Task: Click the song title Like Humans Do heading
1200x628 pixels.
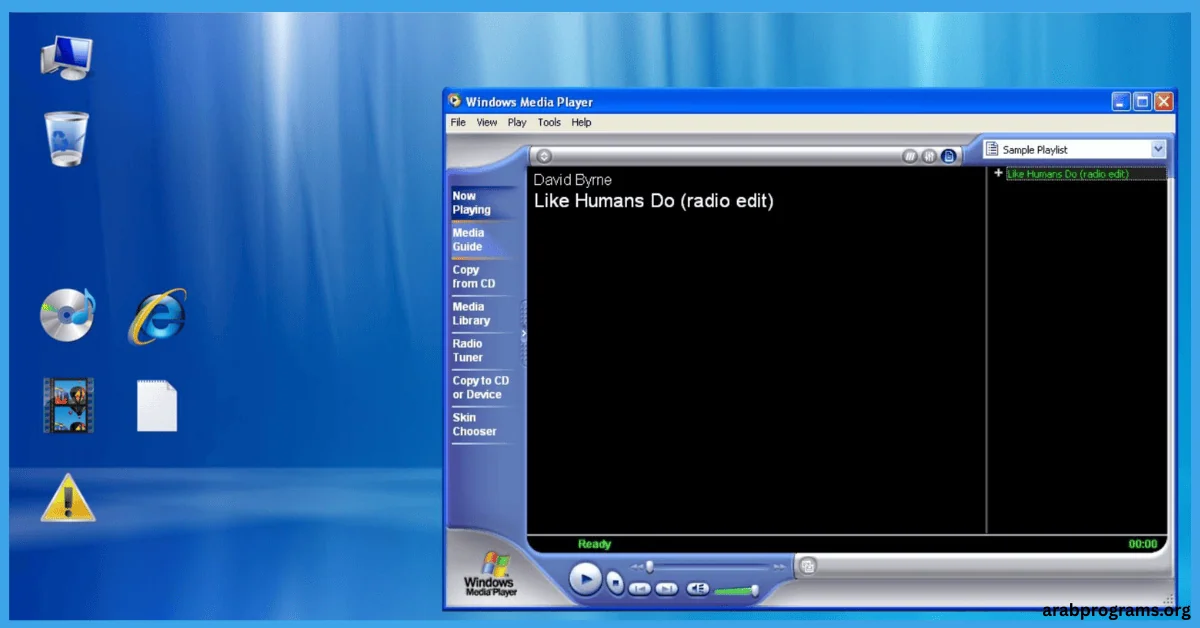Action: click(x=654, y=201)
